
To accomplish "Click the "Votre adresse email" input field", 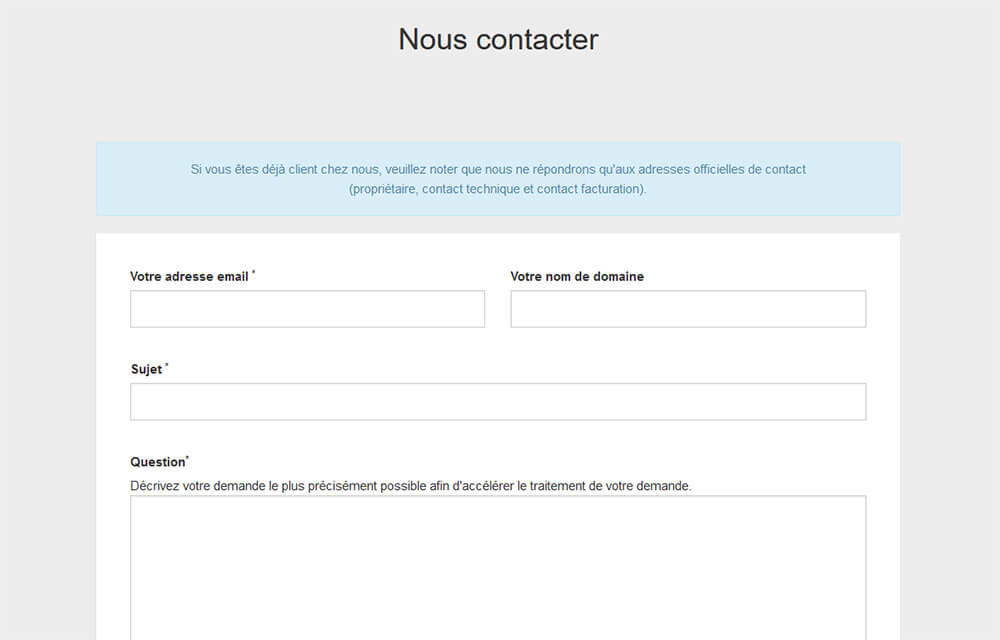I will coord(307,308).
